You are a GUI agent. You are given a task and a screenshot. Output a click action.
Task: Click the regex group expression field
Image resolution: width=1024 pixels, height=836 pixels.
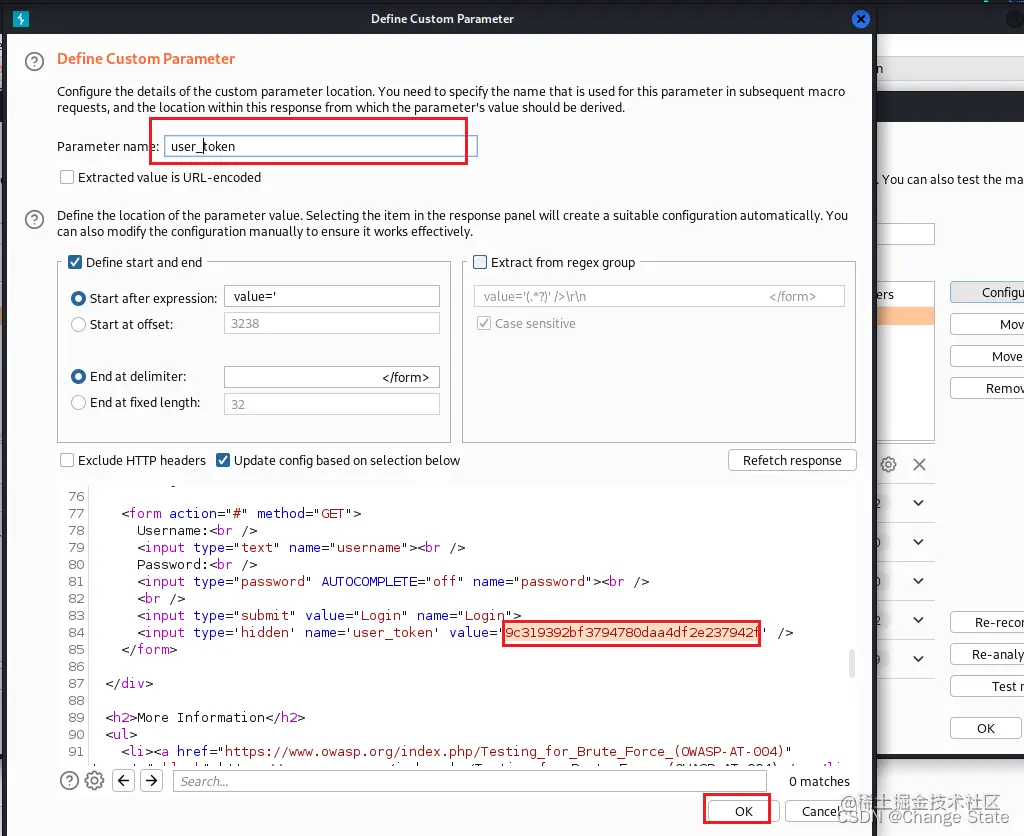[659, 297]
